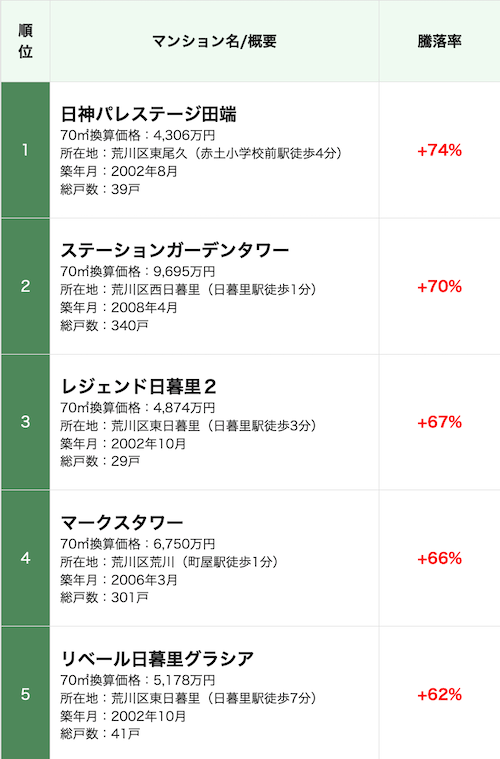Click the 9,695万円 price line
The image size is (500, 759).
pos(137,272)
